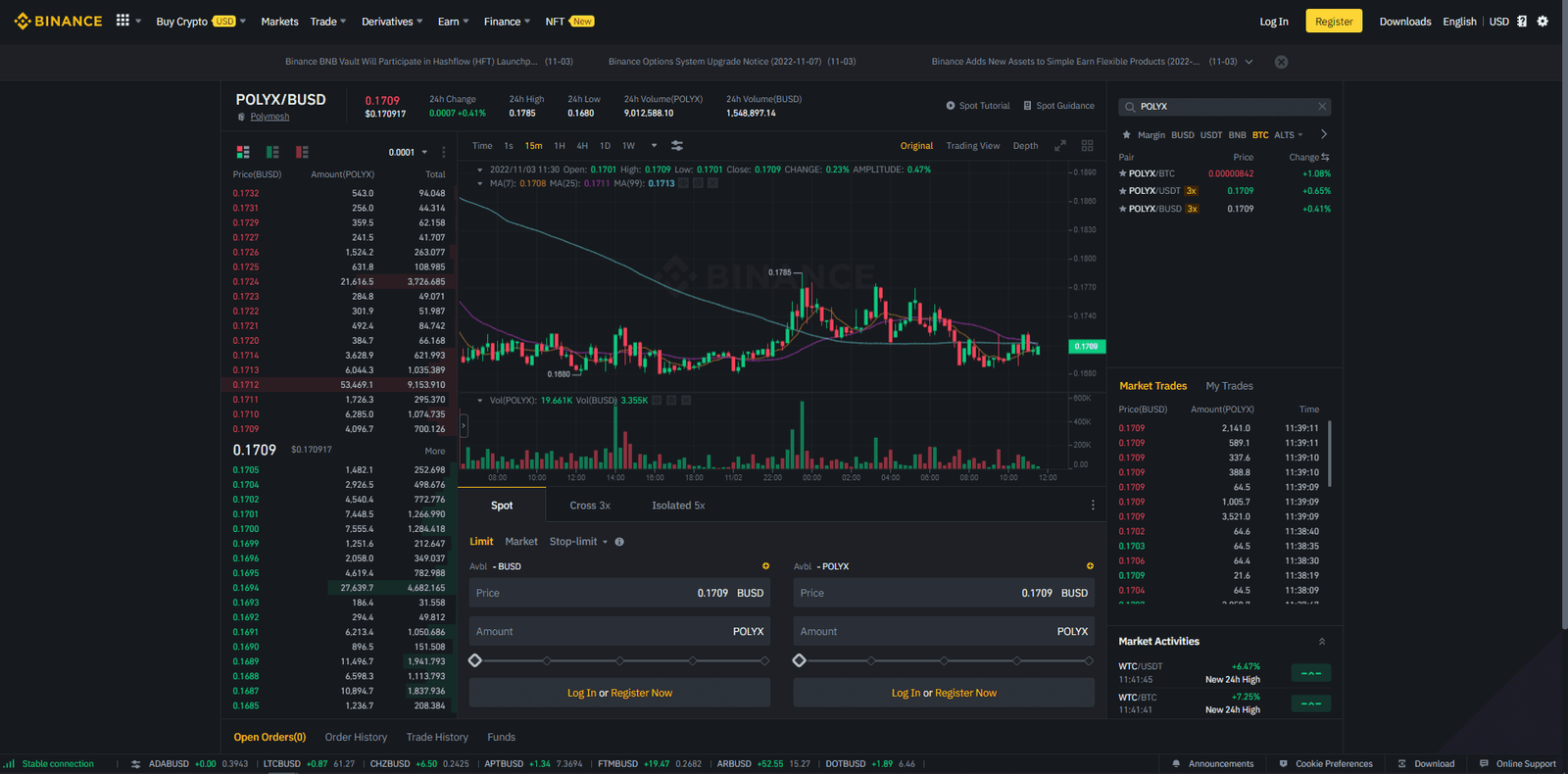
Task: Open the settings gear icon
Action: tap(1543, 21)
